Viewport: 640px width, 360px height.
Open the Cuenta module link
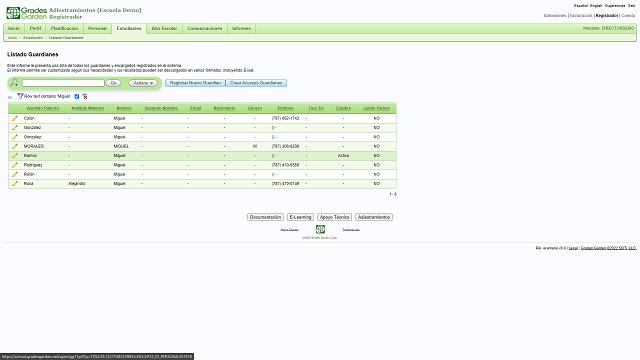coord(628,16)
